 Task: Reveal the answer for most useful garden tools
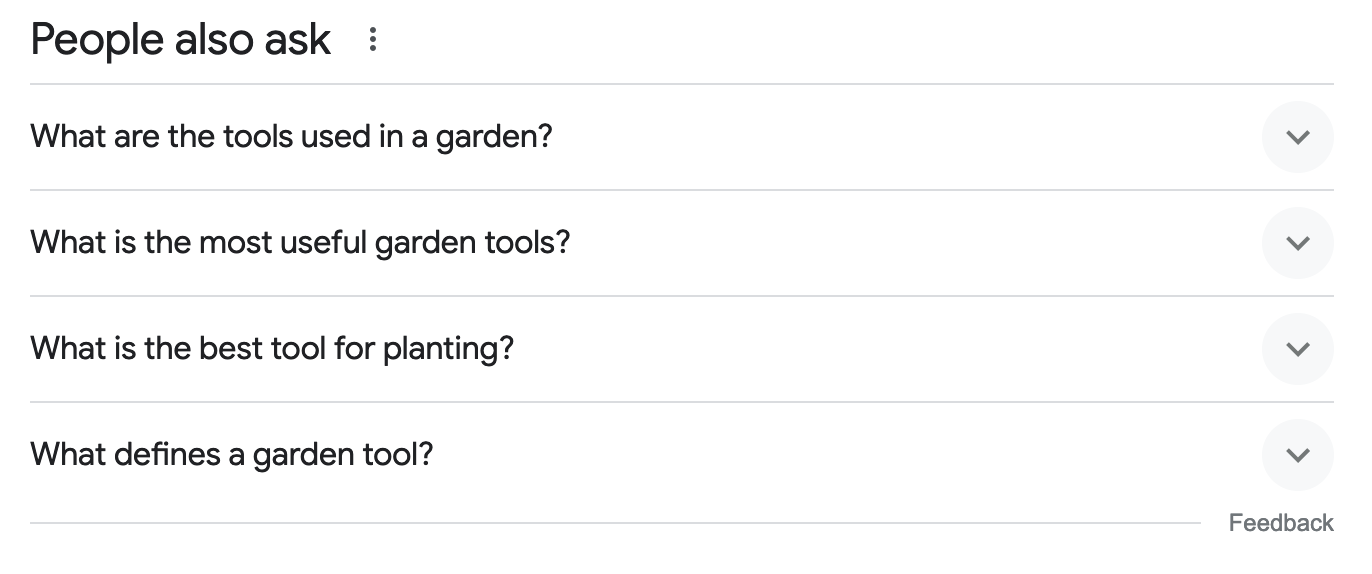[1297, 243]
